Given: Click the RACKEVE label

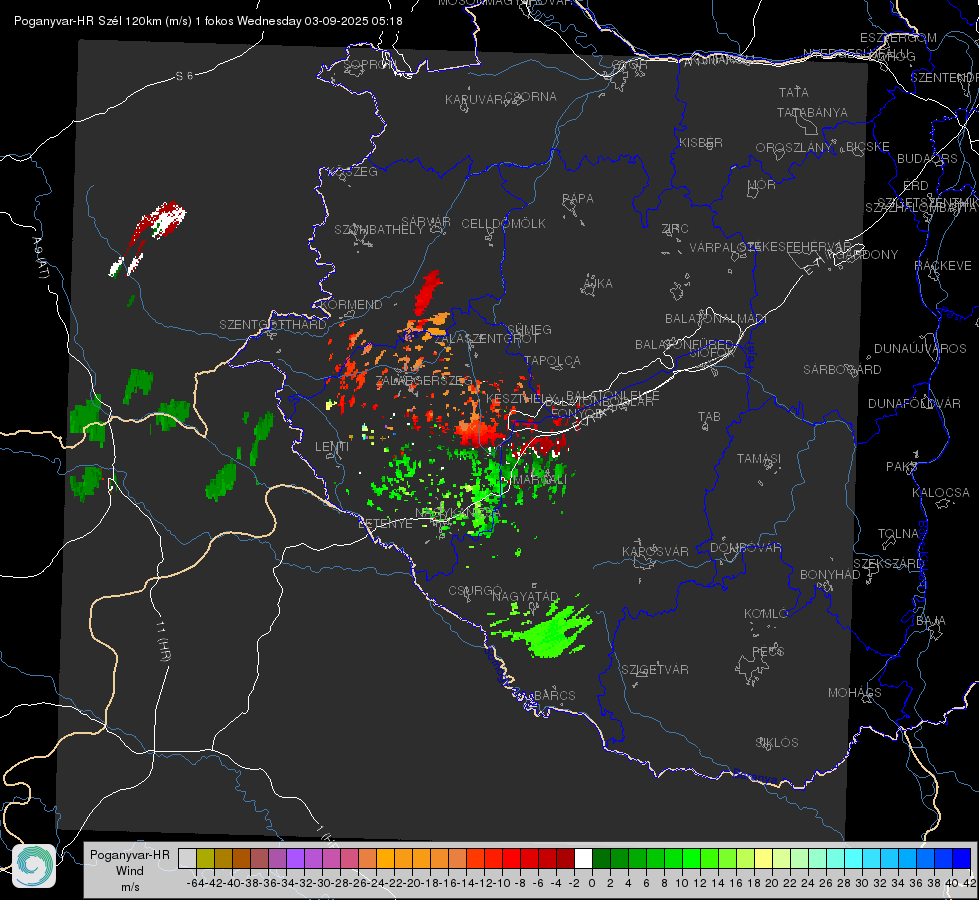Looking at the screenshot, I should pos(943,266).
